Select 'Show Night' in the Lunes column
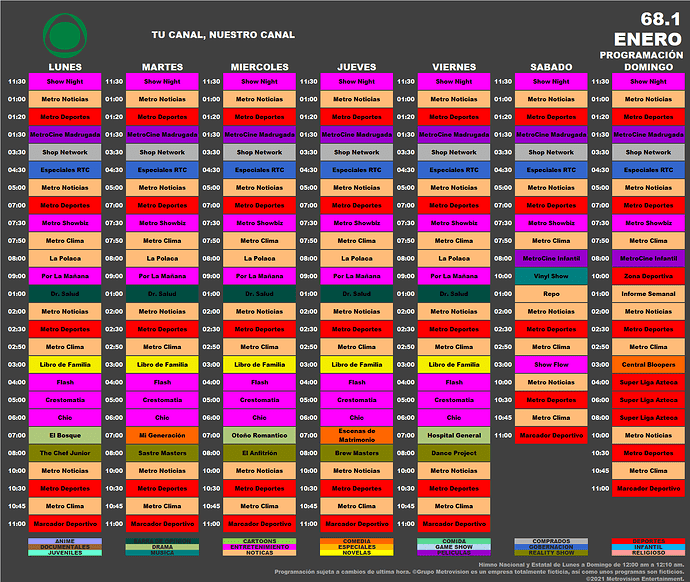 (65, 82)
